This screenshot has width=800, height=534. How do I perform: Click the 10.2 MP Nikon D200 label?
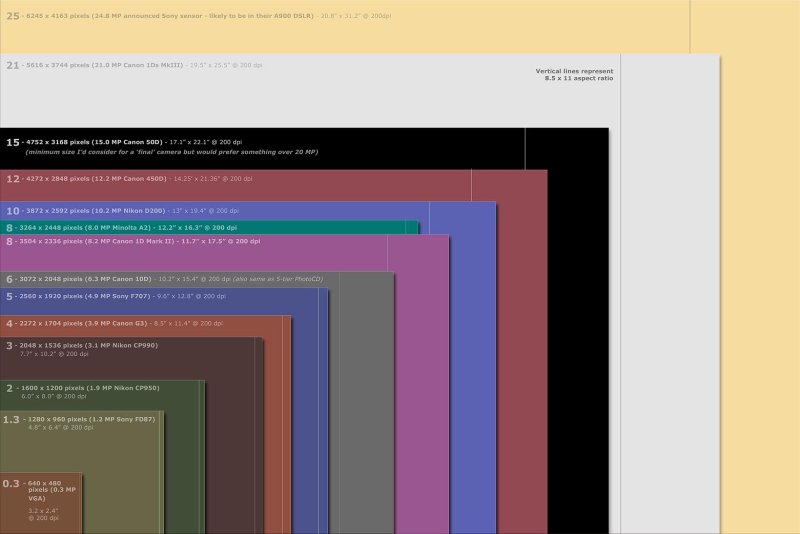click(122, 211)
